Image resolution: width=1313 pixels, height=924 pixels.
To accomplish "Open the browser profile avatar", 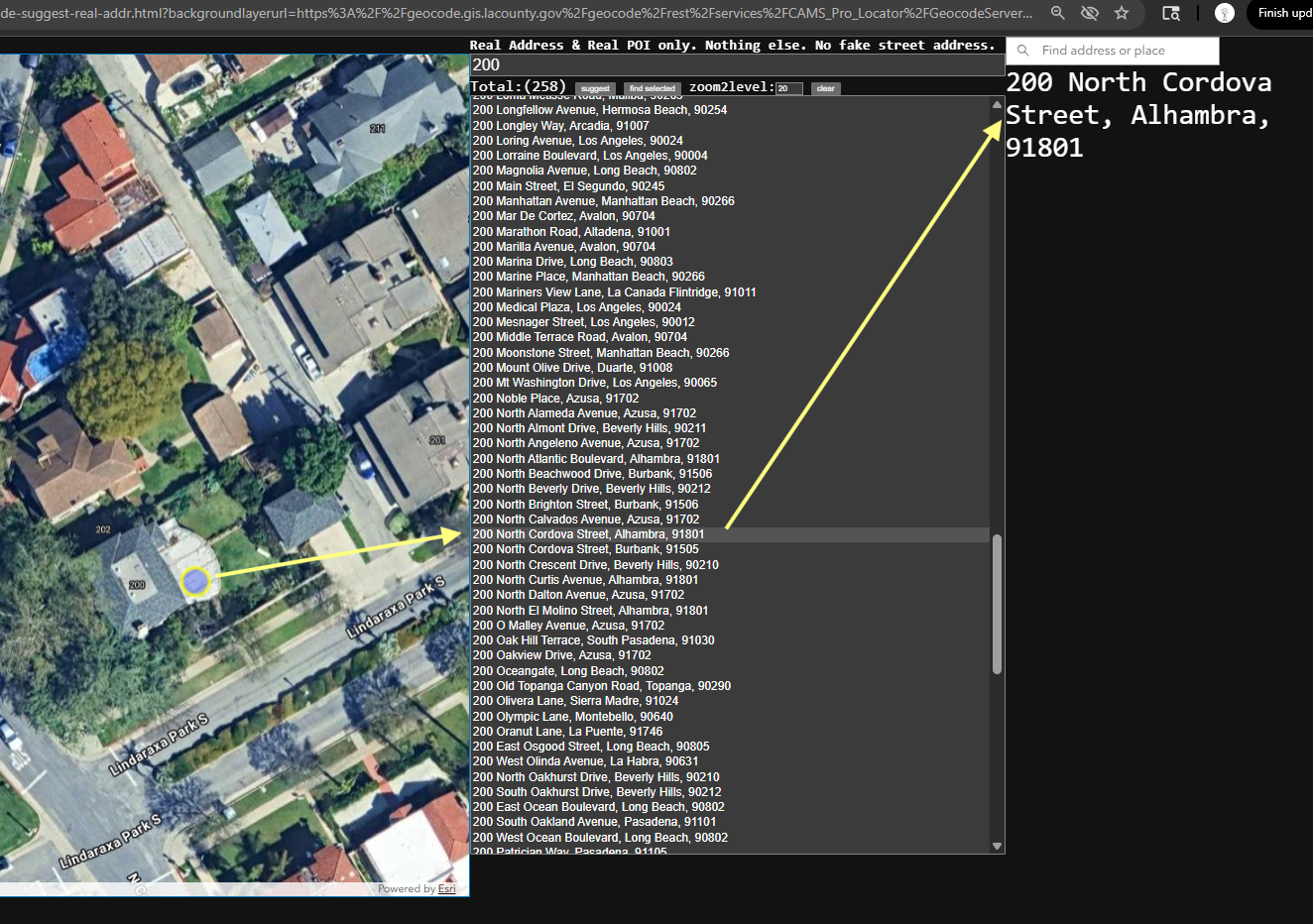I will pyautogui.click(x=1225, y=13).
